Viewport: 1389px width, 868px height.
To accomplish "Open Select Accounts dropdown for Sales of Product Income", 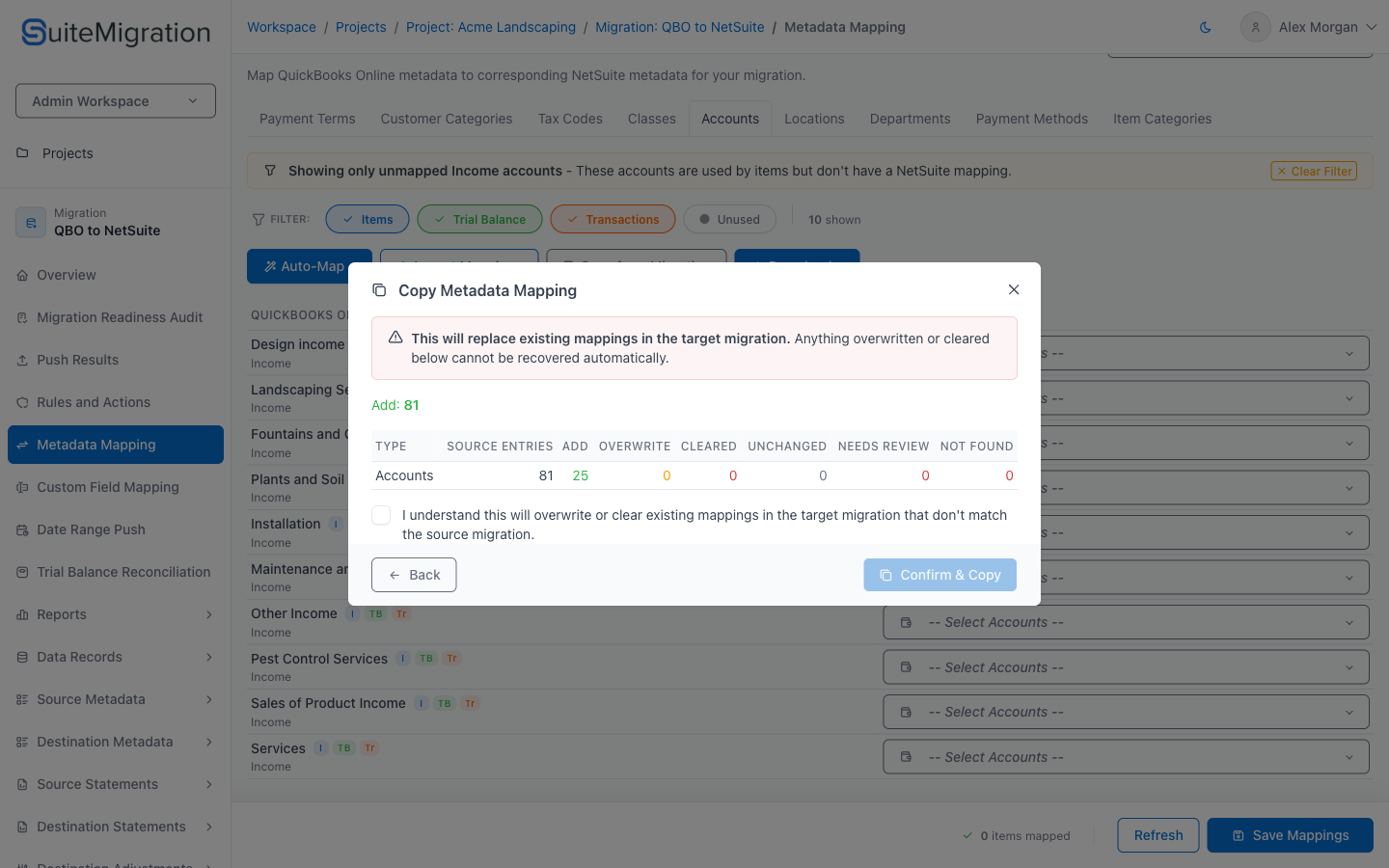I will click(1126, 713).
